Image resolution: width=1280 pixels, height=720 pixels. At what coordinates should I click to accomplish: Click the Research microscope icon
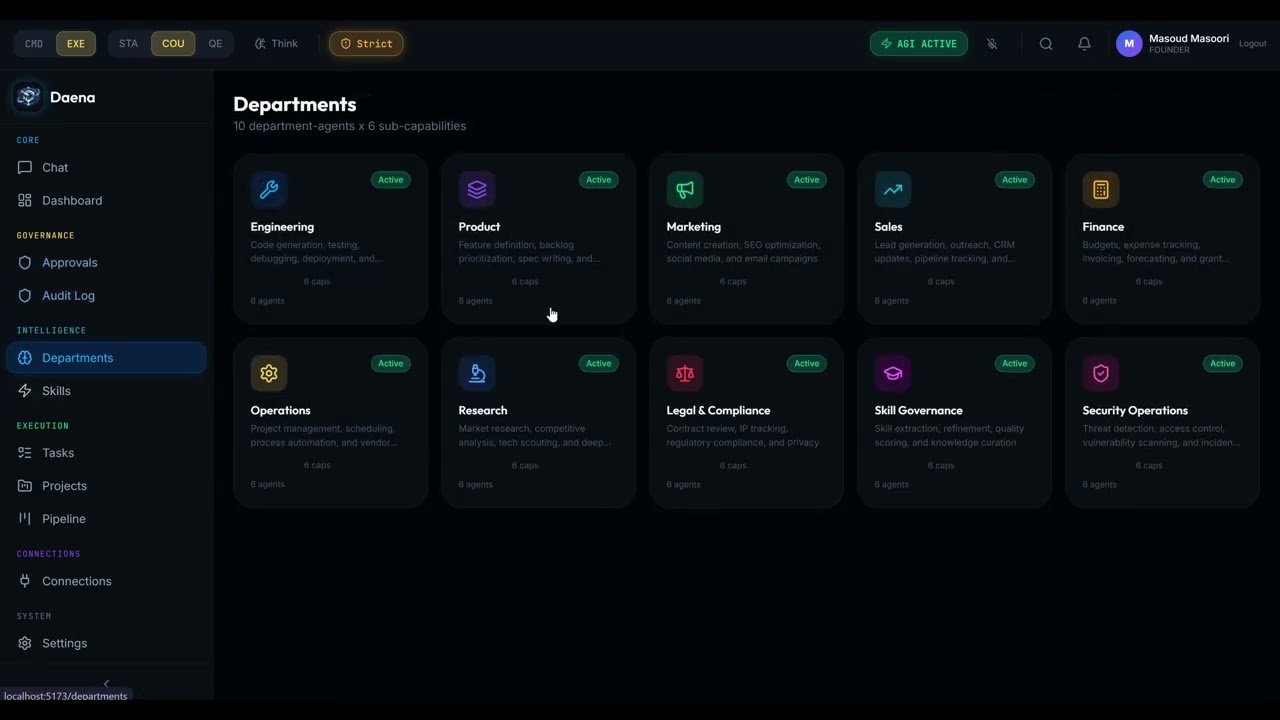pos(477,373)
